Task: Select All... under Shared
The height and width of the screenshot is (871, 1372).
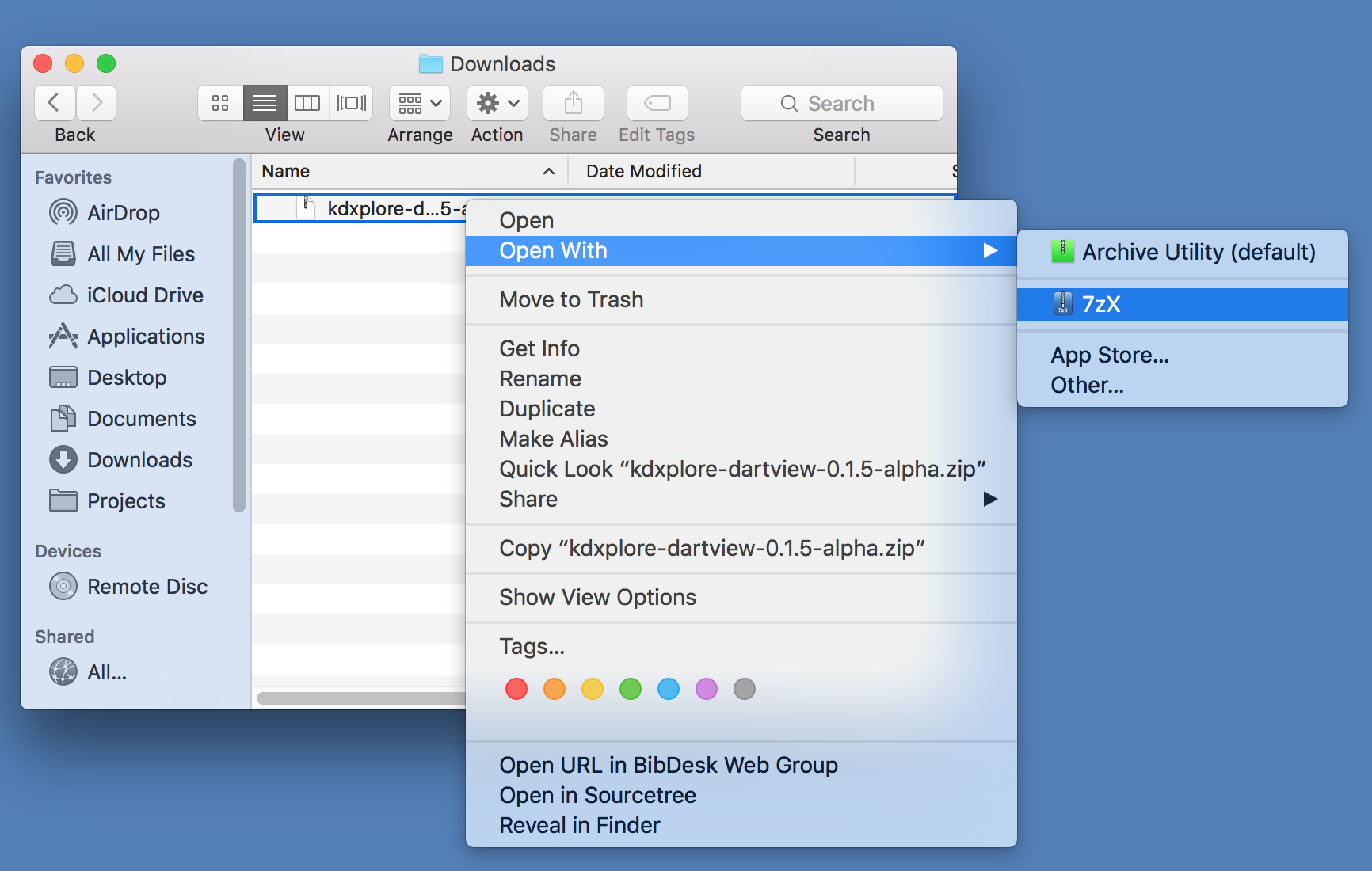Action: tap(88, 671)
